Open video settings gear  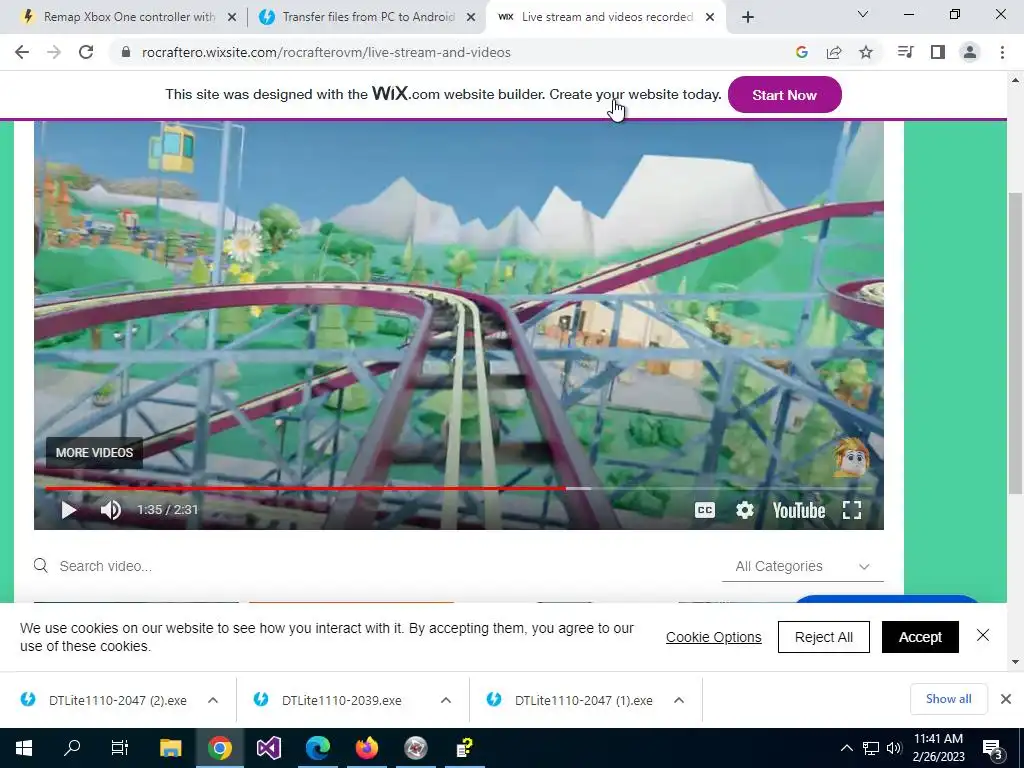[x=744, y=510]
